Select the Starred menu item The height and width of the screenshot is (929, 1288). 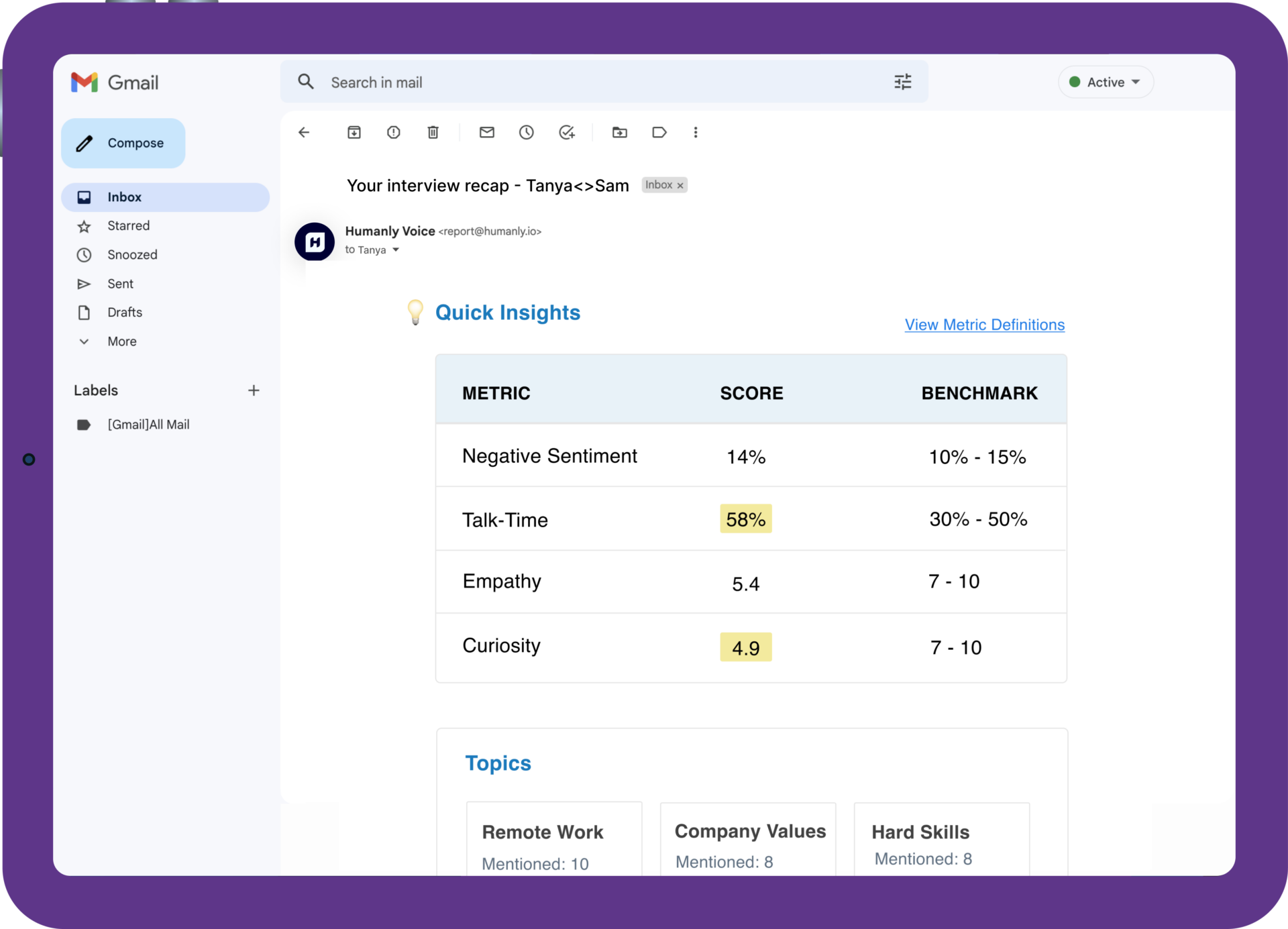pyautogui.click(x=129, y=225)
